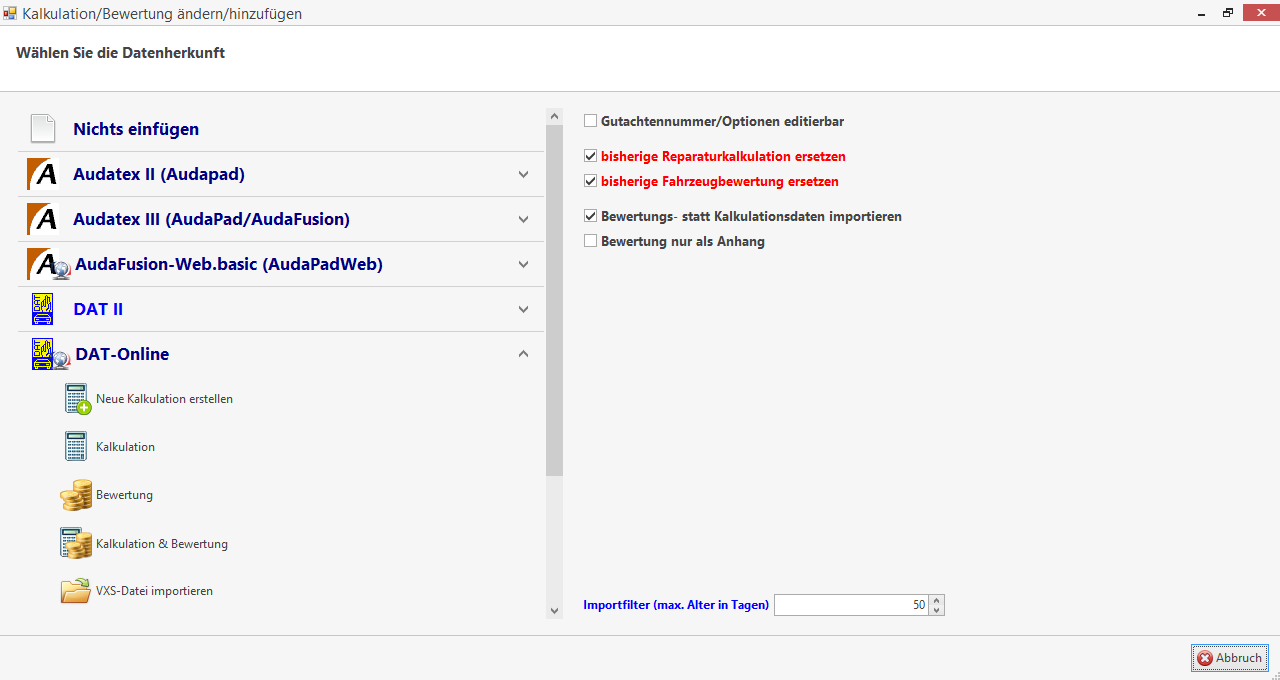
Task: Enable Gutachtennummer/Optionen editierbar checkbox
Action: pos(591,121)
